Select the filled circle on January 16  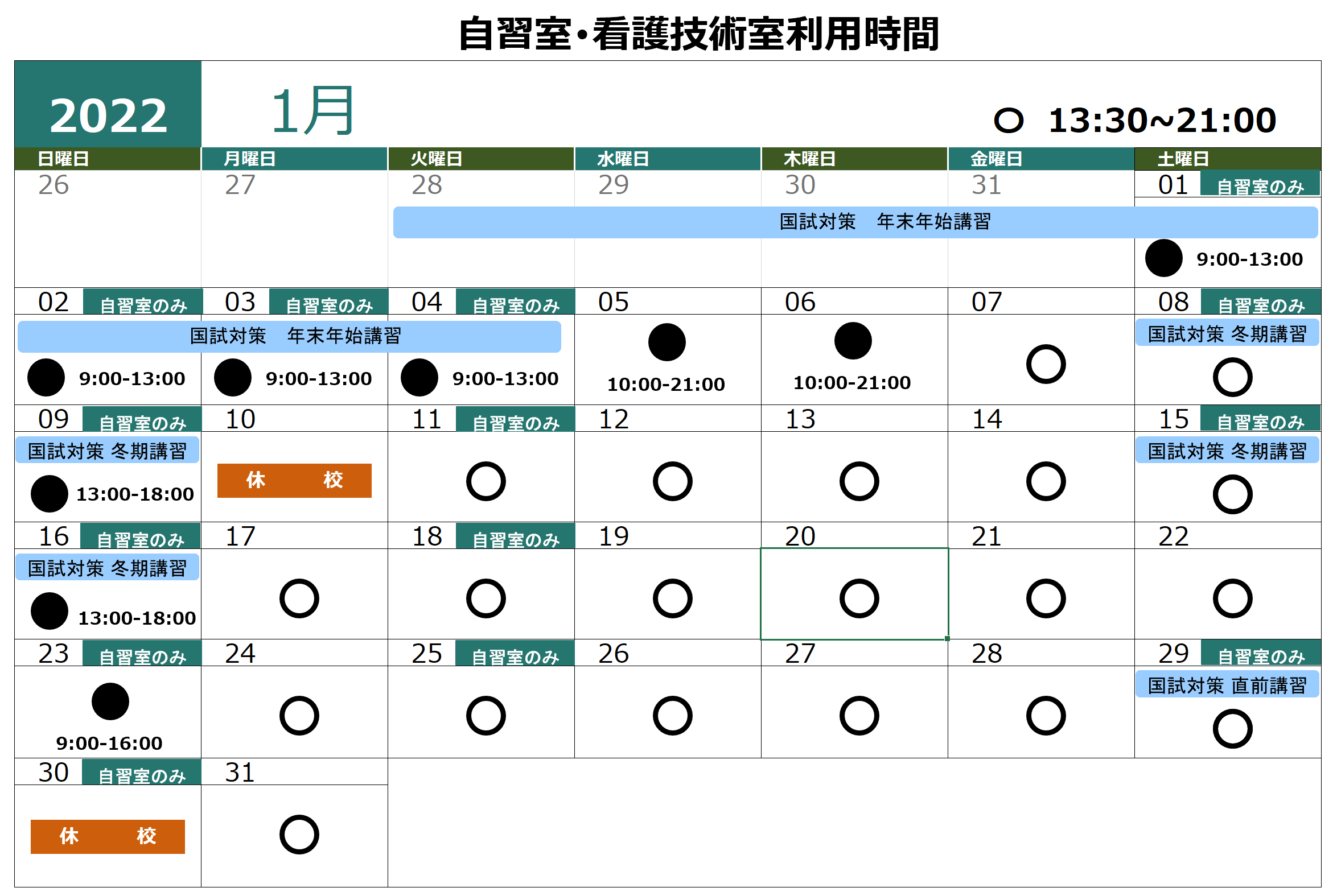[49, 611]
